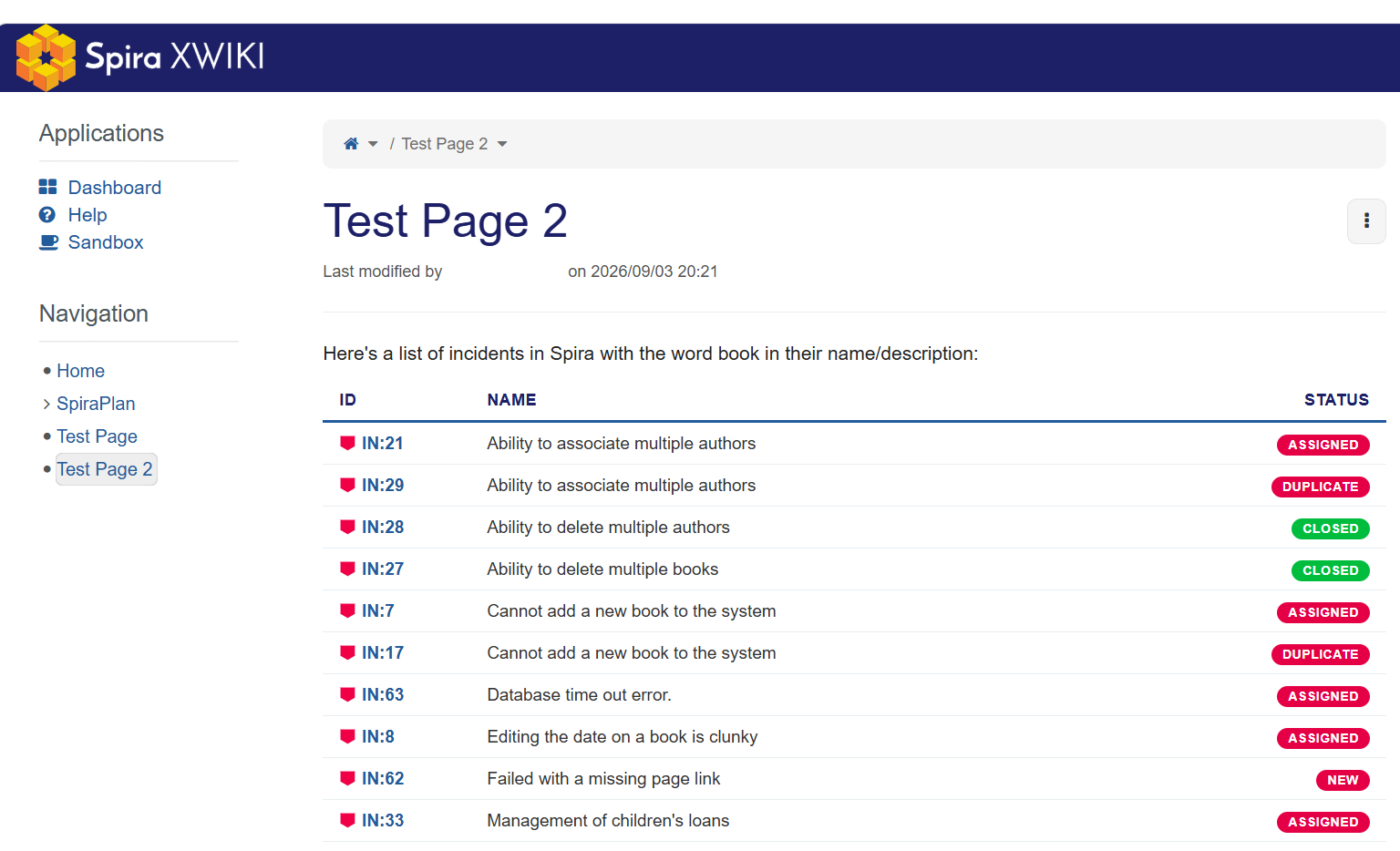
Task: Open SpiraPlan in Navigation tree
Action: pos(96,404)
